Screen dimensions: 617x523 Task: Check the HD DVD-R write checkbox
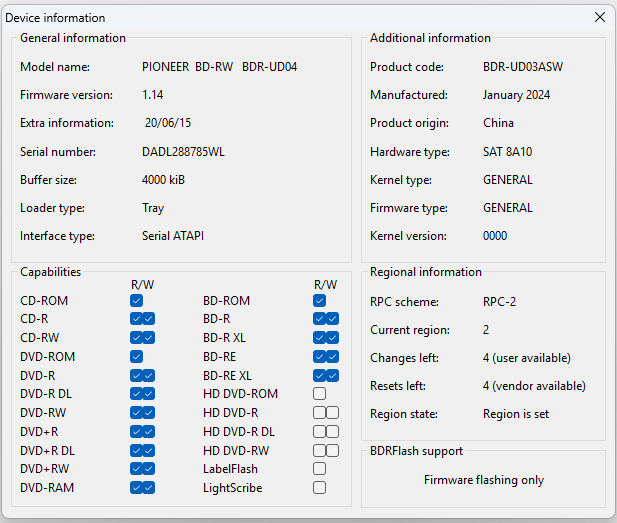pos(333,412)
